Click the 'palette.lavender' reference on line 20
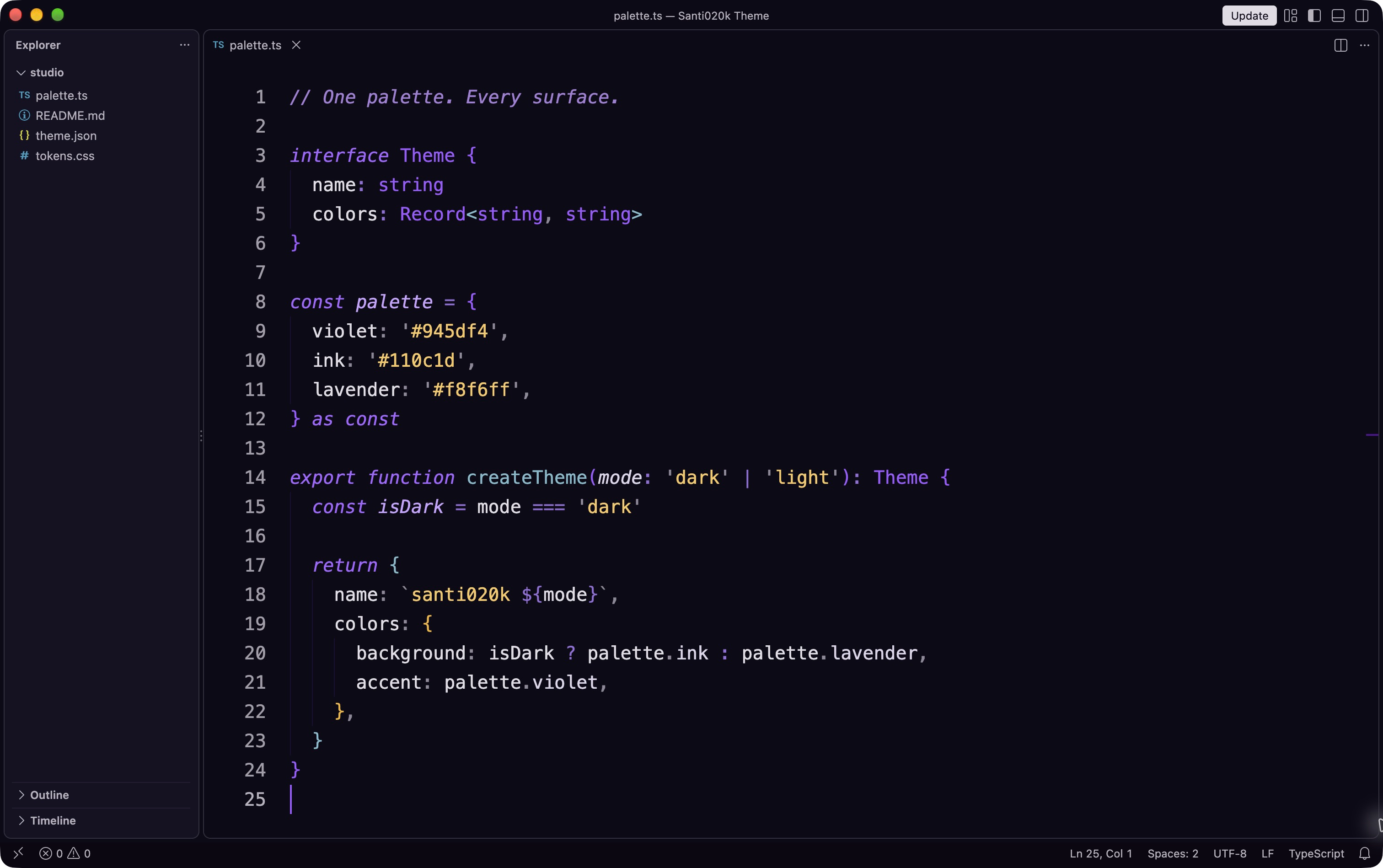Screen dimensions: 1383x868 (830, 654)
